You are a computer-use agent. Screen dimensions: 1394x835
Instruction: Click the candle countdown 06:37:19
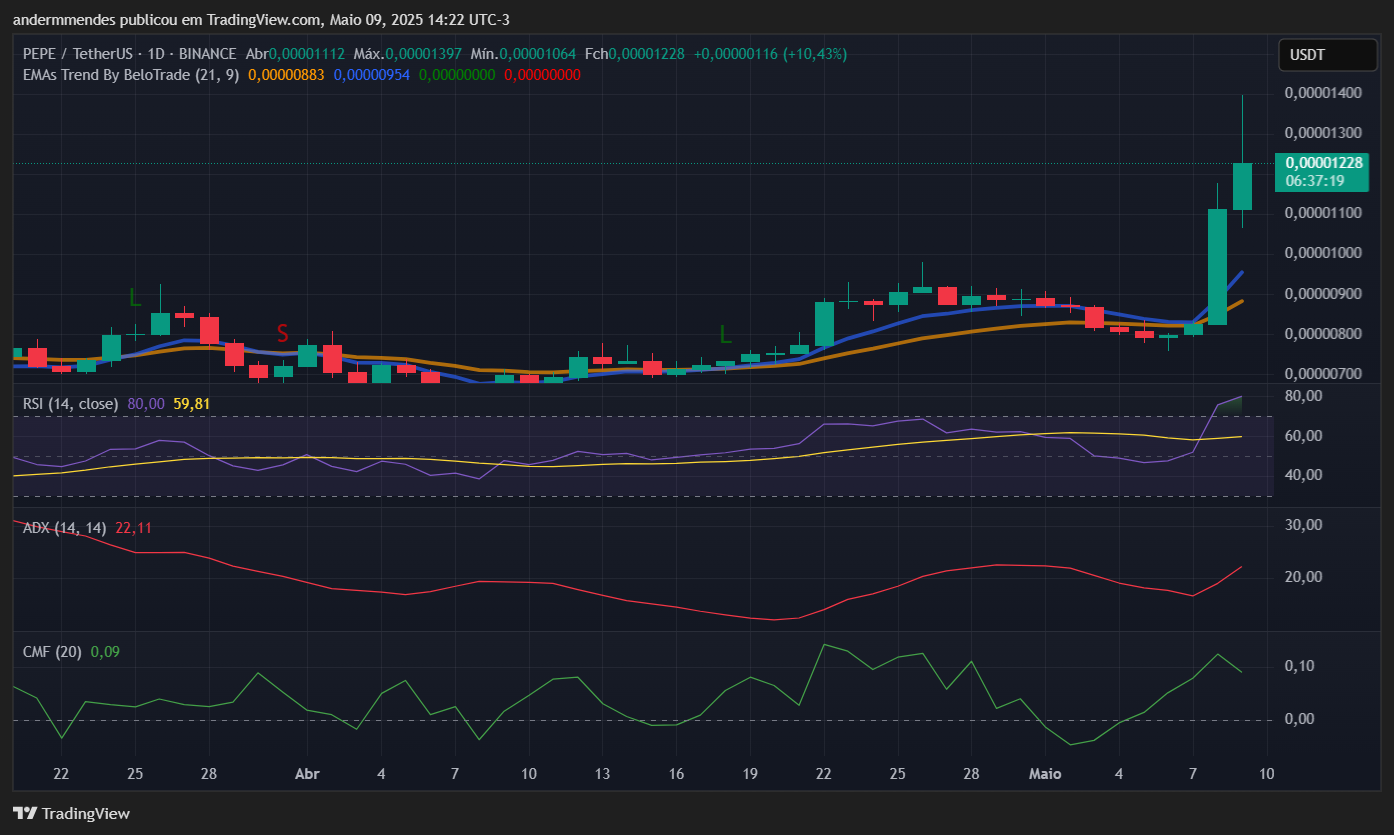click(x=1315, y=181)
